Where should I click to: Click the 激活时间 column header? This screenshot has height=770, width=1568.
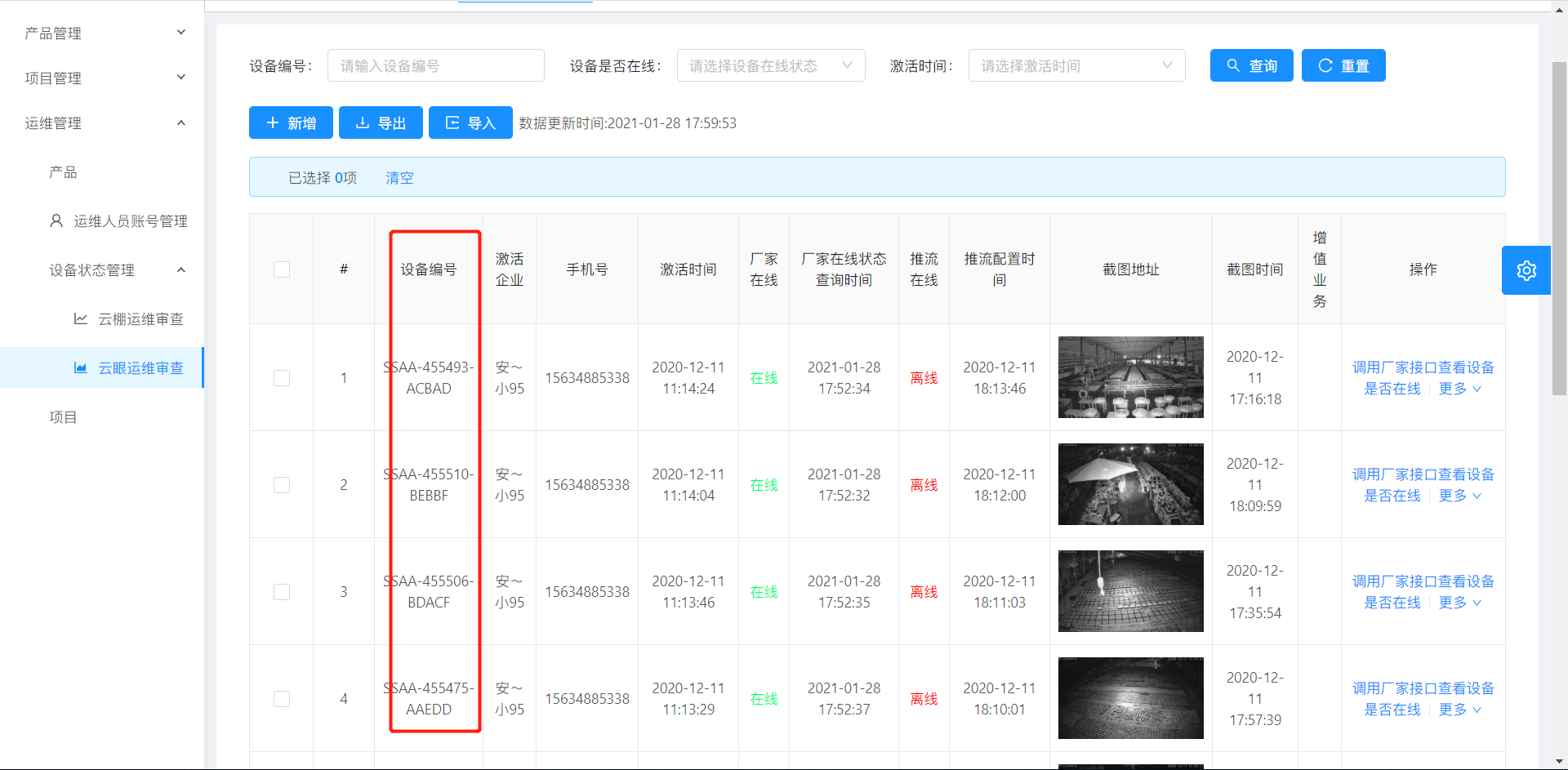(688, 269)
